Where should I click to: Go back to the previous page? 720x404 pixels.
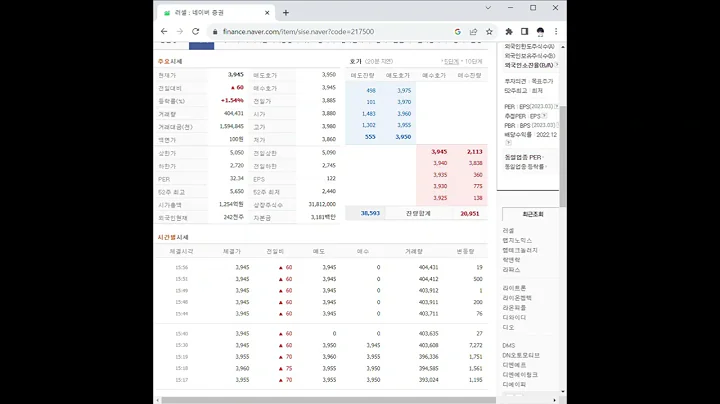click(164, 31)
